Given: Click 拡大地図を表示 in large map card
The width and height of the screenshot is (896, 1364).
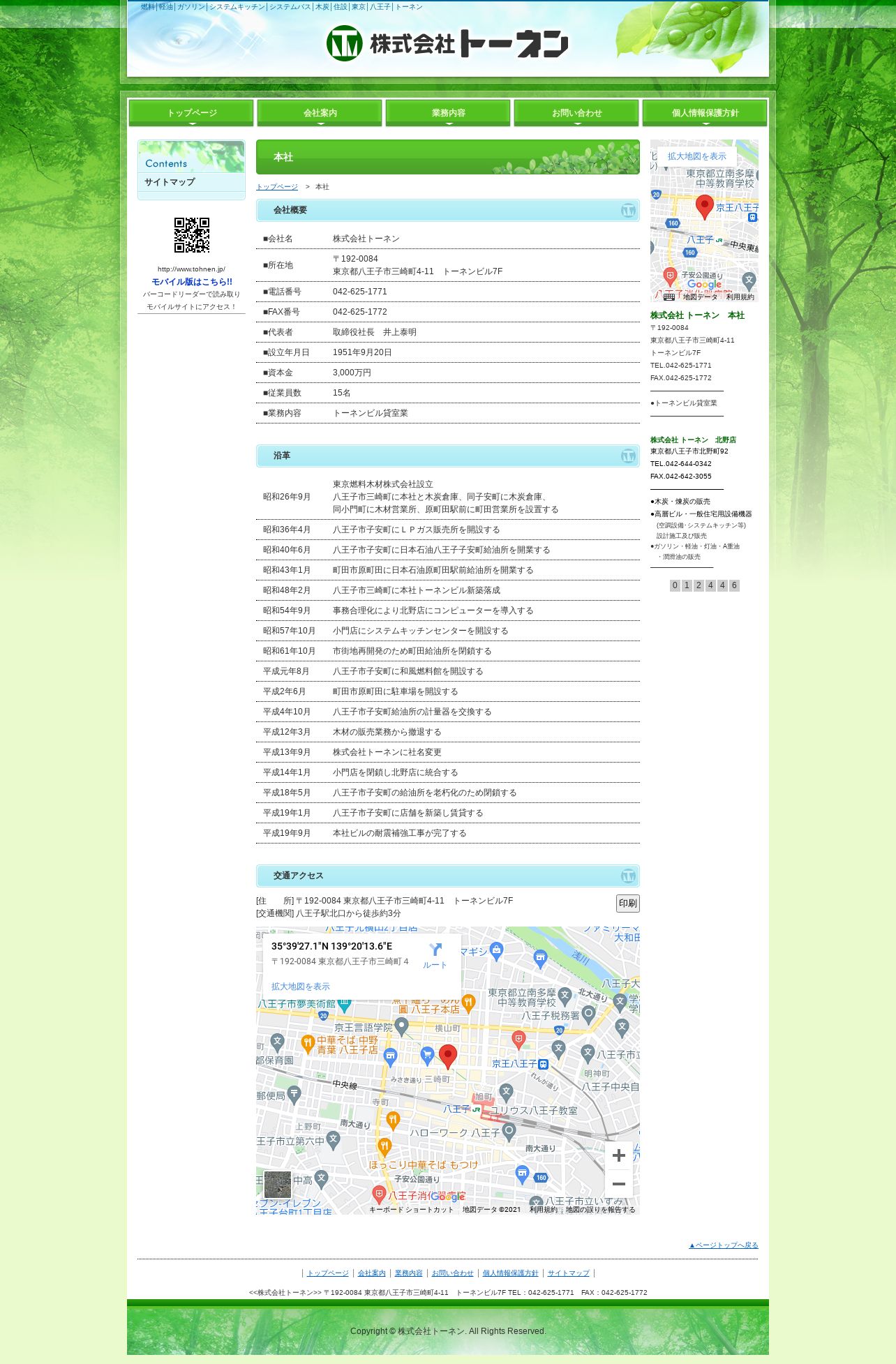Looking at the screenshot, I should 301,987.
